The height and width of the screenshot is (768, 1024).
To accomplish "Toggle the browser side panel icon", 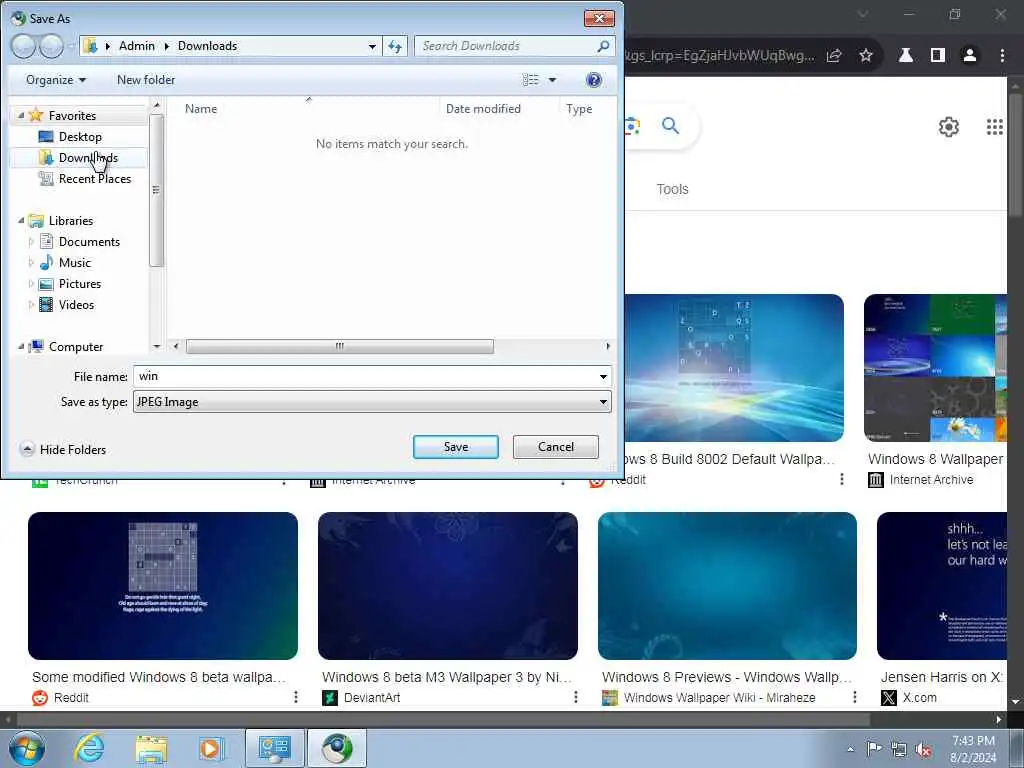I will click(938, 56).
